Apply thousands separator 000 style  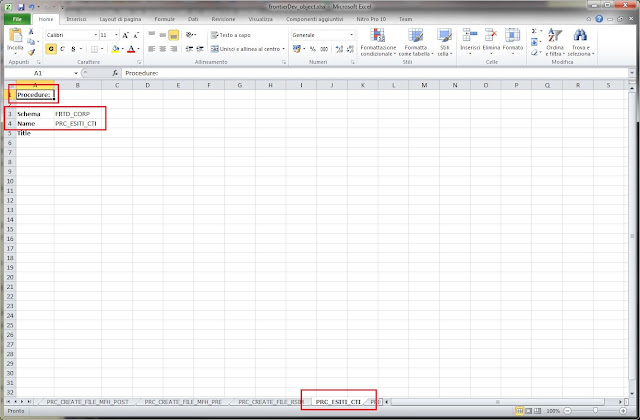[324, 49]
